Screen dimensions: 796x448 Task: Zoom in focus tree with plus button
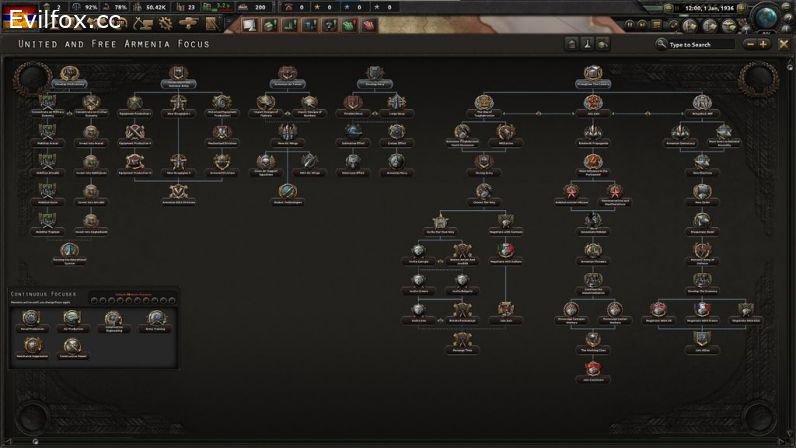(x=765, y=44)
